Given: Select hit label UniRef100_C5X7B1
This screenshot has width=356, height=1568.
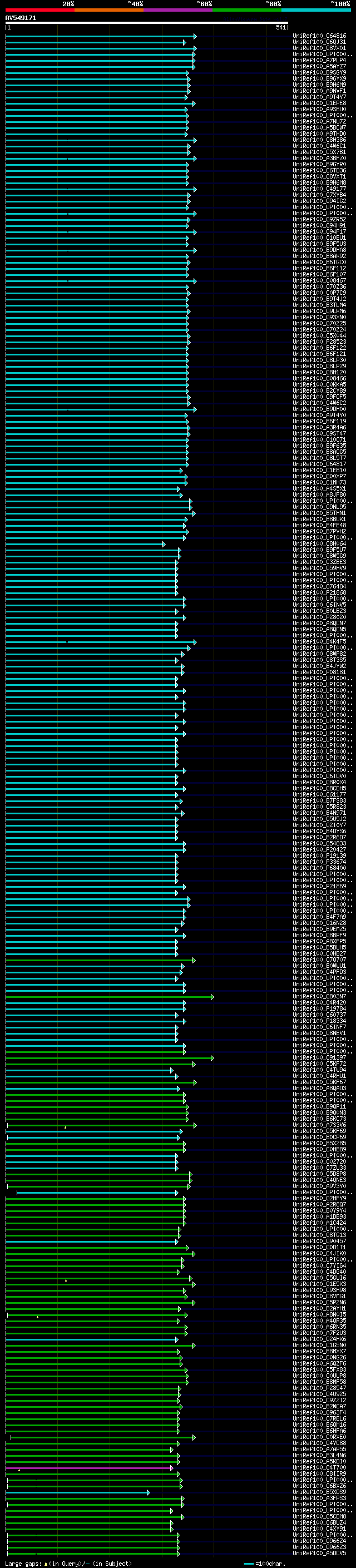Looking at the screenshot, I should click(x=319, y=152).
